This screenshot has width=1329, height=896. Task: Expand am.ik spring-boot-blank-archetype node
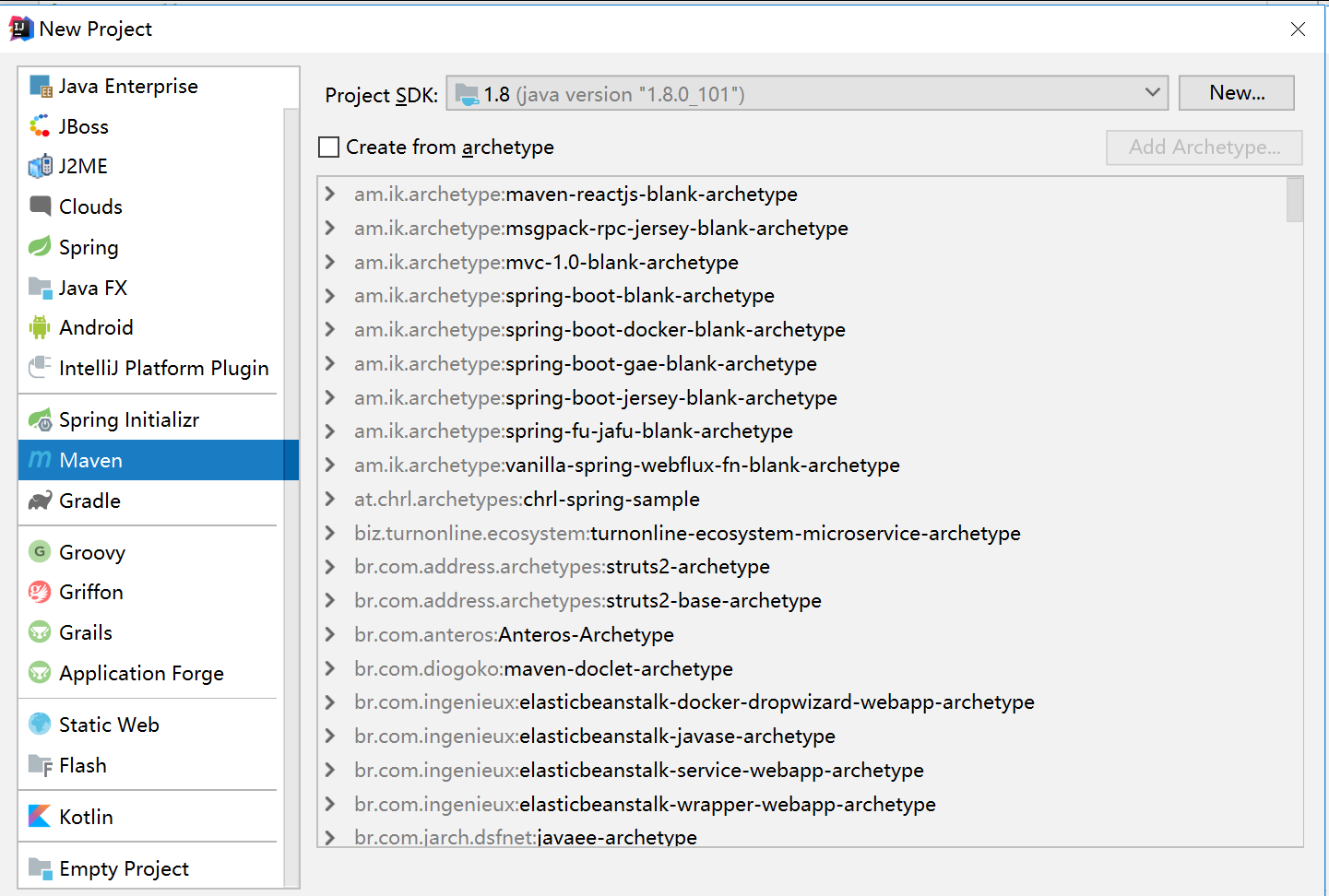pyautogui.click(x=330, y=296)
